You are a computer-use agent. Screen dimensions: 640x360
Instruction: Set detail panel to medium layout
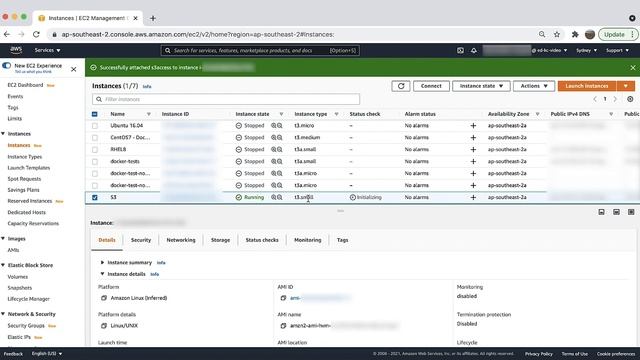(616, 212)
